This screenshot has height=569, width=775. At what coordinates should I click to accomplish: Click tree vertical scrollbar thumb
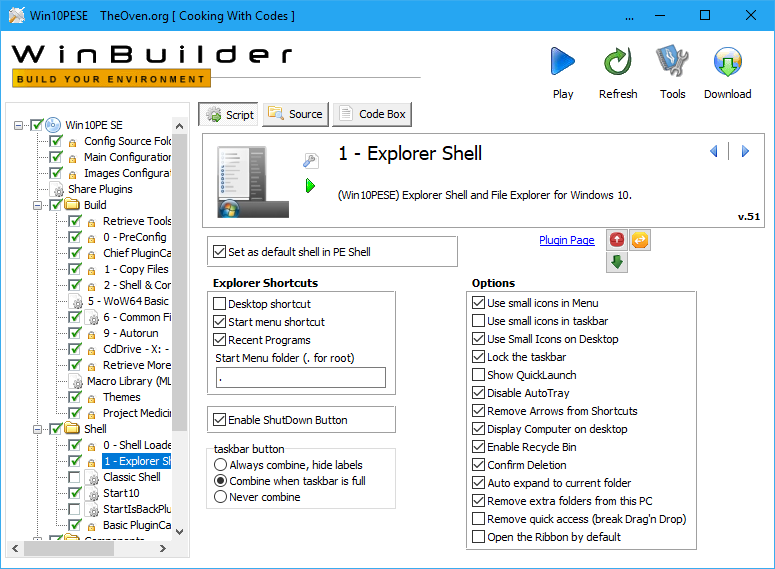point(179,282)
